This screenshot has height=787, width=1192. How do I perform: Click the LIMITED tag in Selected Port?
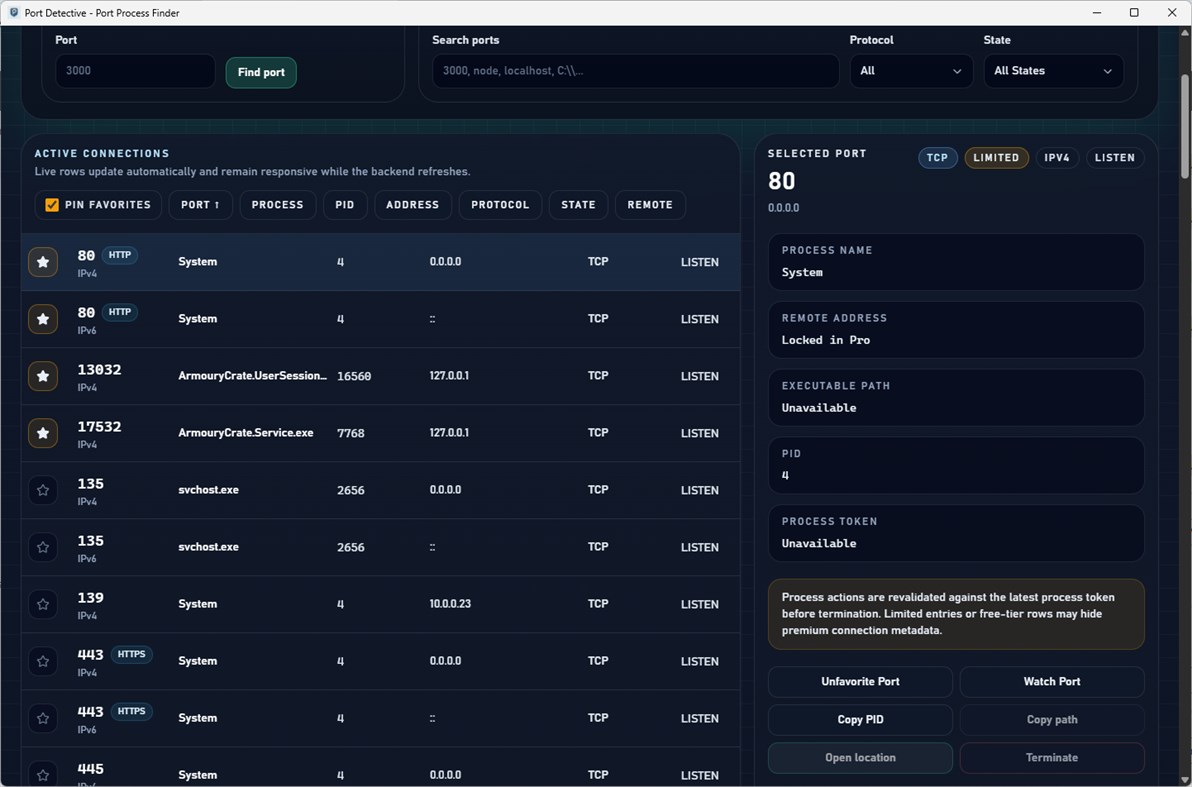coord(996,157)
